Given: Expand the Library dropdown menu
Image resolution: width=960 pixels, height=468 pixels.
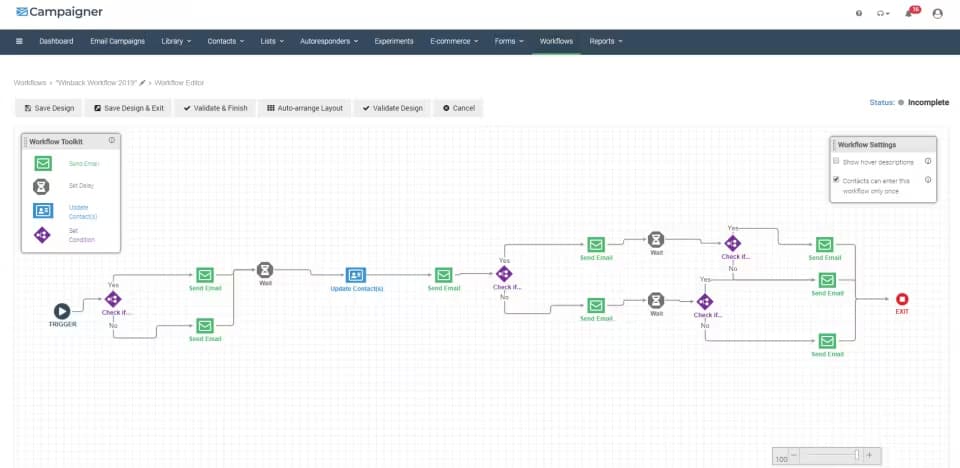Looking at the screenshot, I should [x=176, y=41].
